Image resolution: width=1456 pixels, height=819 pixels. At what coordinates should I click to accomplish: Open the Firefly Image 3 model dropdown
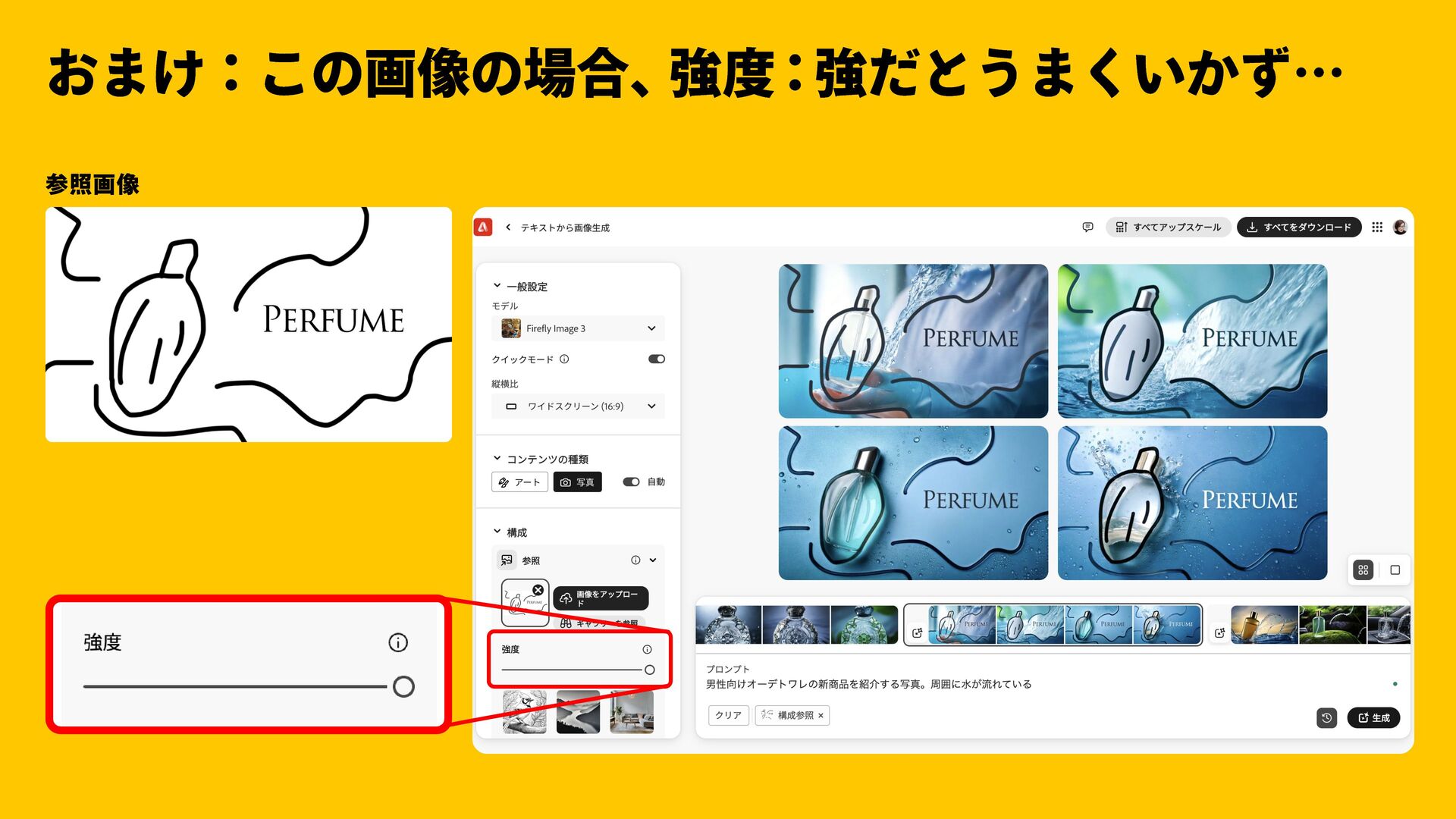pos(578,328)
